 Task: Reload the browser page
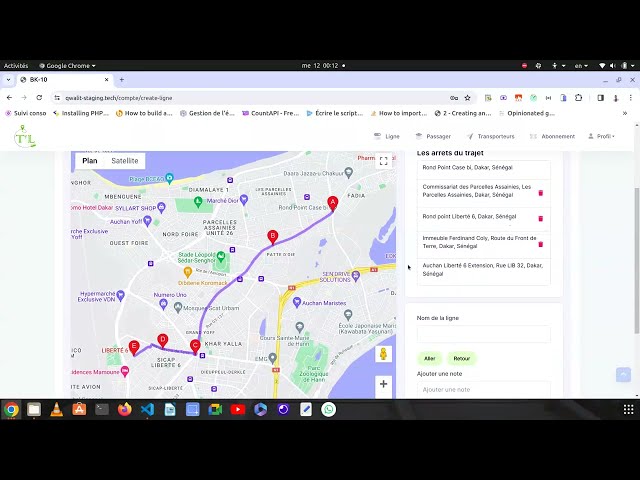(x=39, y=98)
